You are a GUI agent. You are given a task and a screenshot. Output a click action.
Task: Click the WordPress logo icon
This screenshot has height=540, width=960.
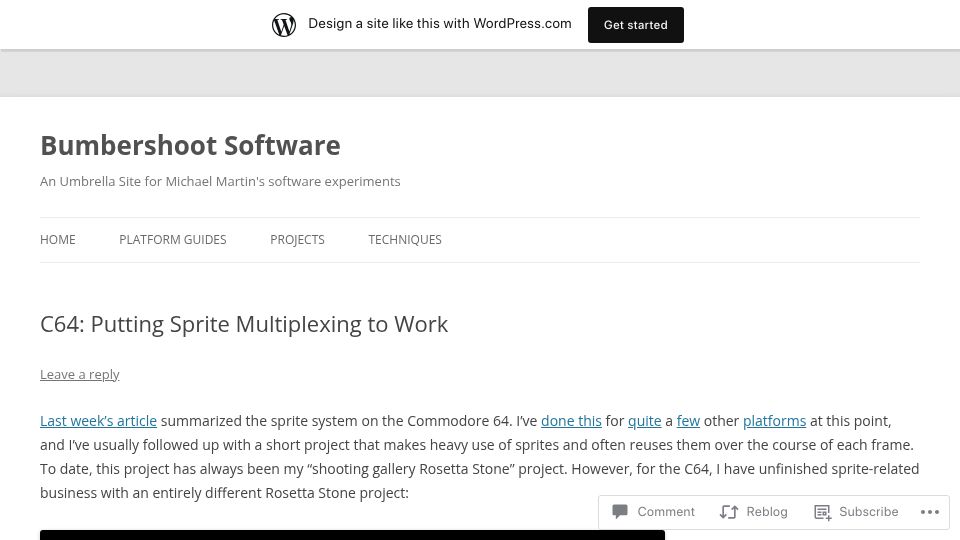click(x=284, y=25)
